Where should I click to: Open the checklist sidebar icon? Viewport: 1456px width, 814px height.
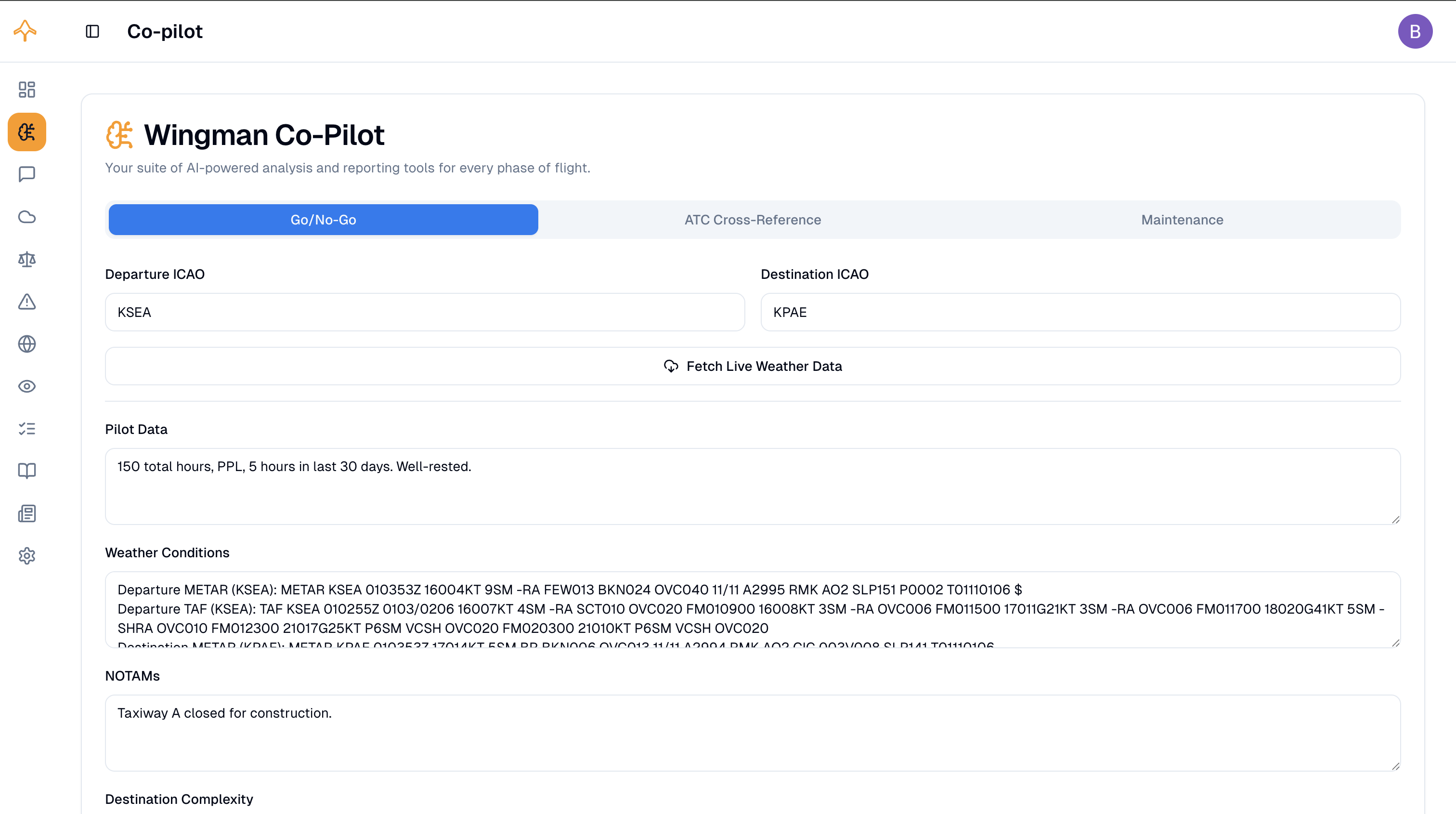pos(26,429)
